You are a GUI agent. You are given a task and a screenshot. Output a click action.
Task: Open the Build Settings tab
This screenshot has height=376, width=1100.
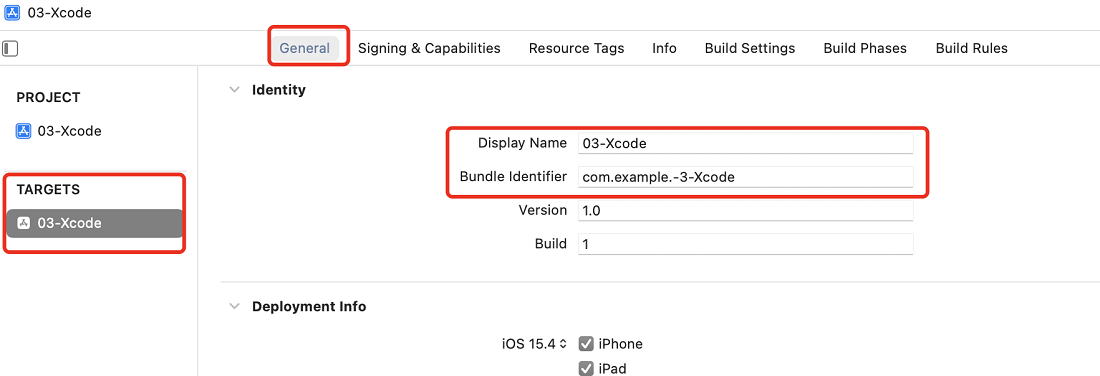coord(750,48)
